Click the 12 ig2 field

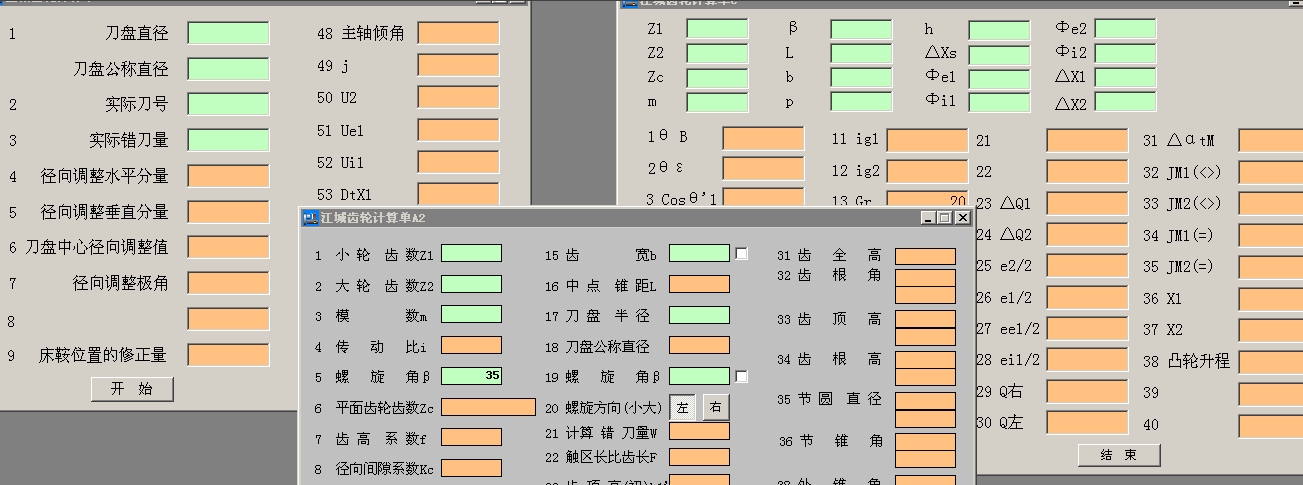[x=927, y=172]
